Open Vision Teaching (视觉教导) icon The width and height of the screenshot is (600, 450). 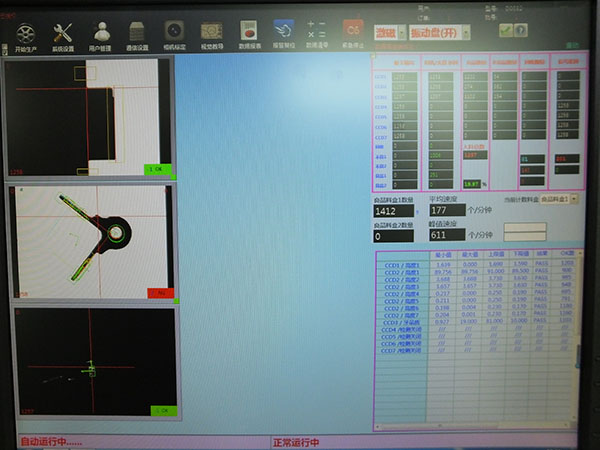pos(211,34)
